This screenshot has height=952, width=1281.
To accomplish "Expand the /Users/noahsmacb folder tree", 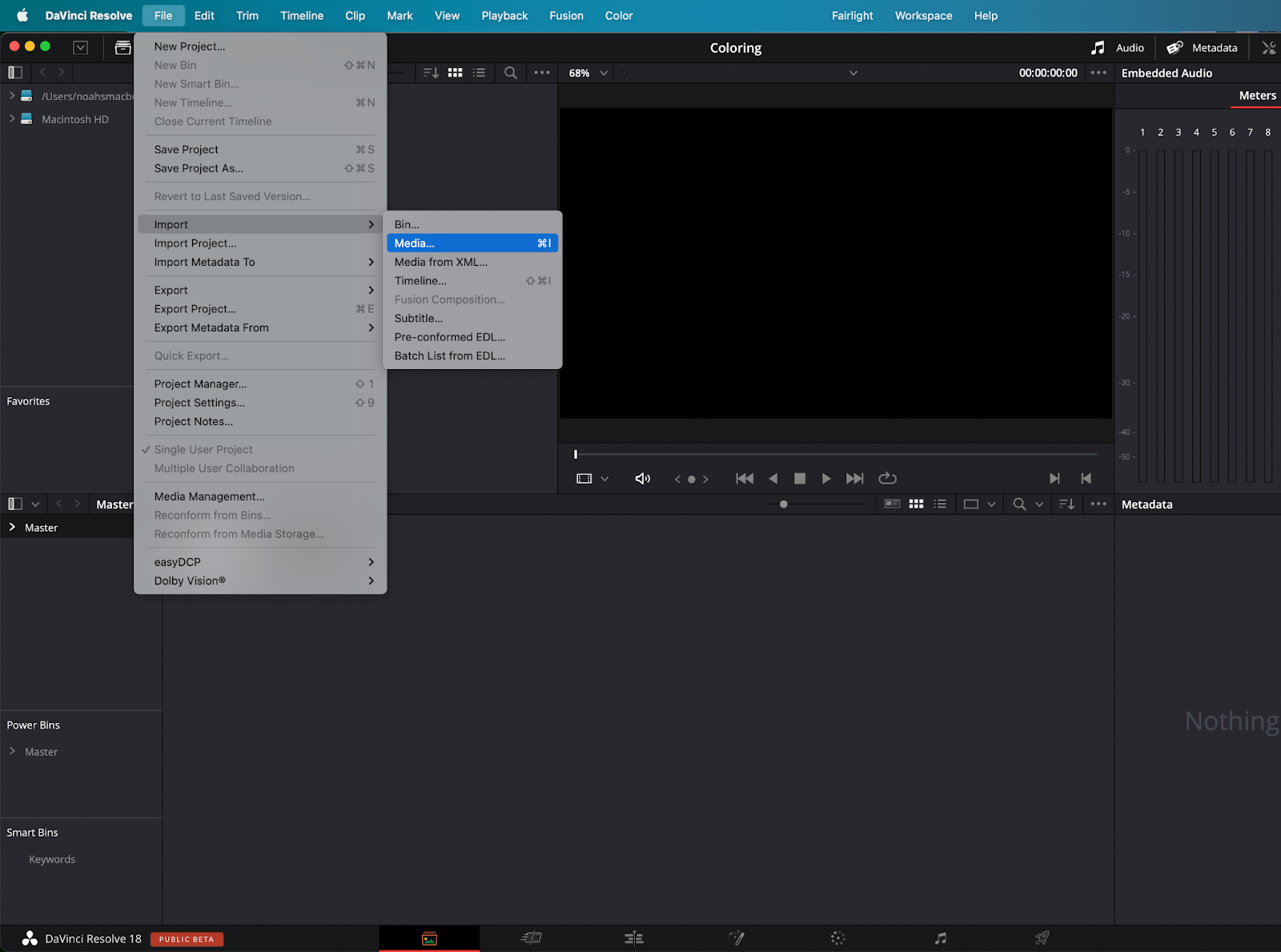I will tap(12, 96).
